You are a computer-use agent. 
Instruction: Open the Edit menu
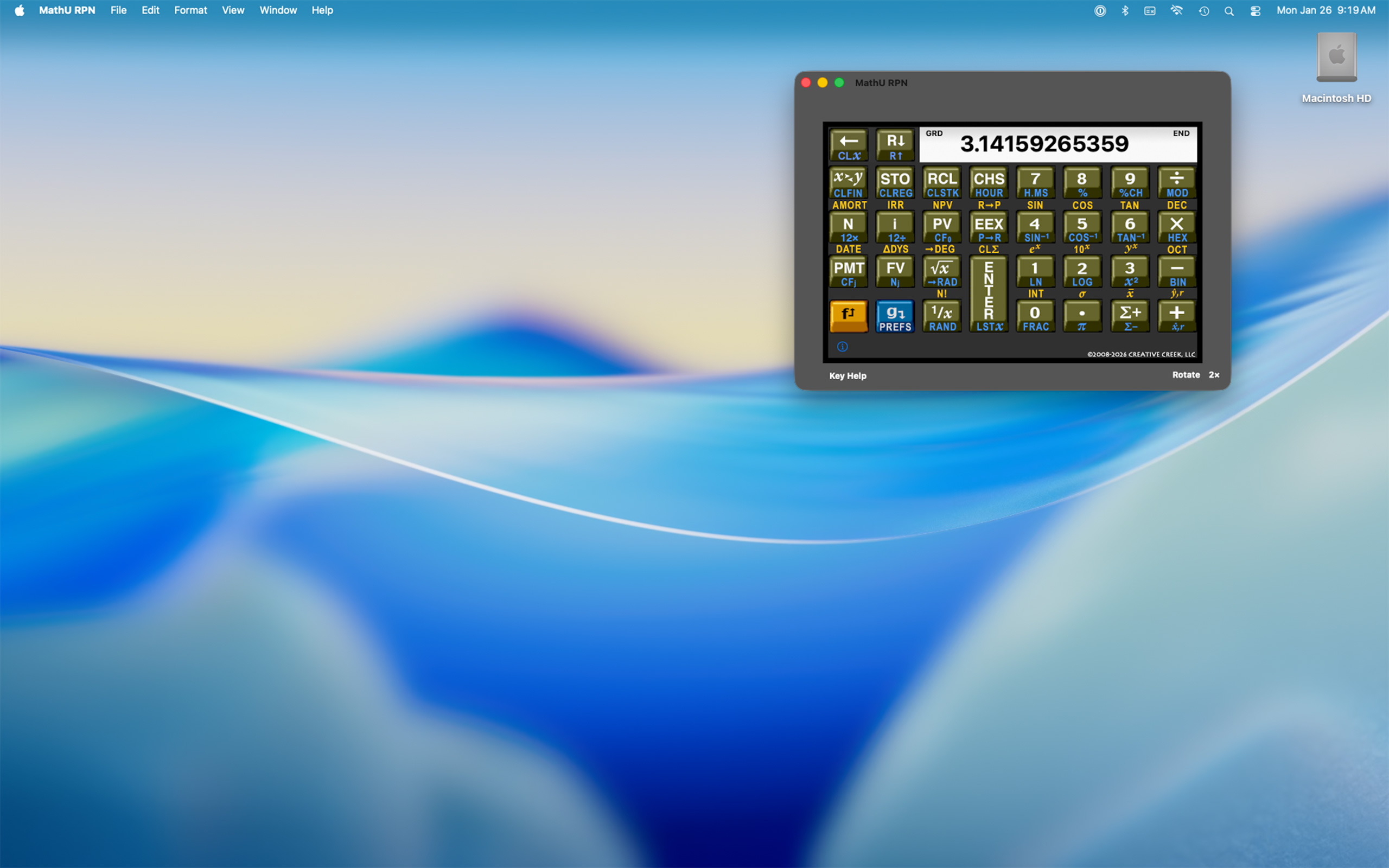pos(150,10)
